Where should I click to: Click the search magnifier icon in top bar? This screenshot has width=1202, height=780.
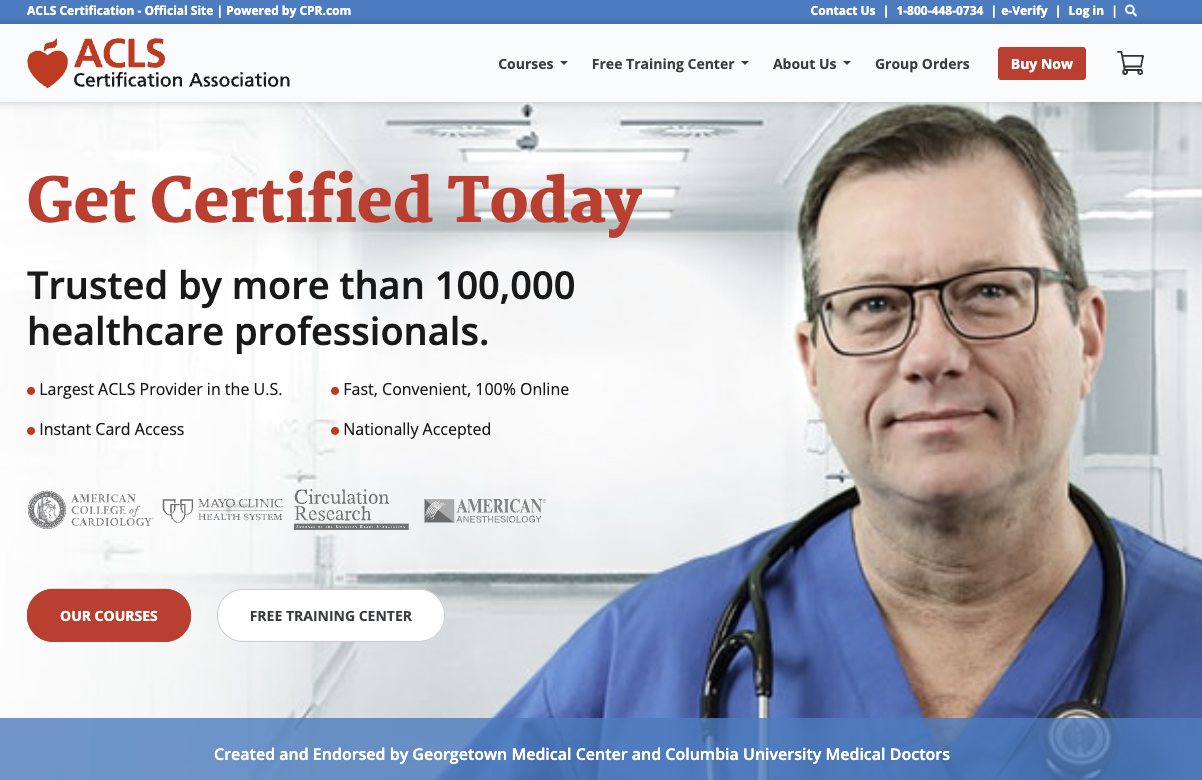pyautogui.click(x=1131, y=11)
